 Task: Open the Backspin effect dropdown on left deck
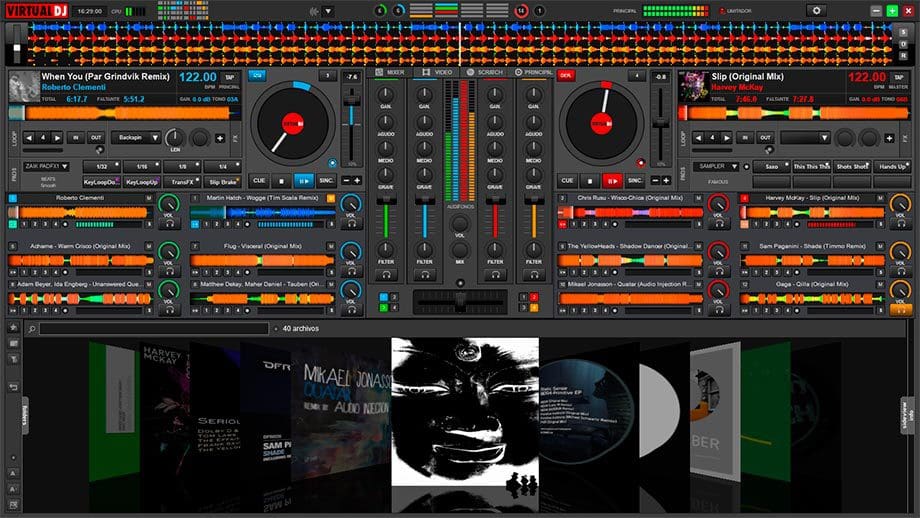[x=136, y=138]
